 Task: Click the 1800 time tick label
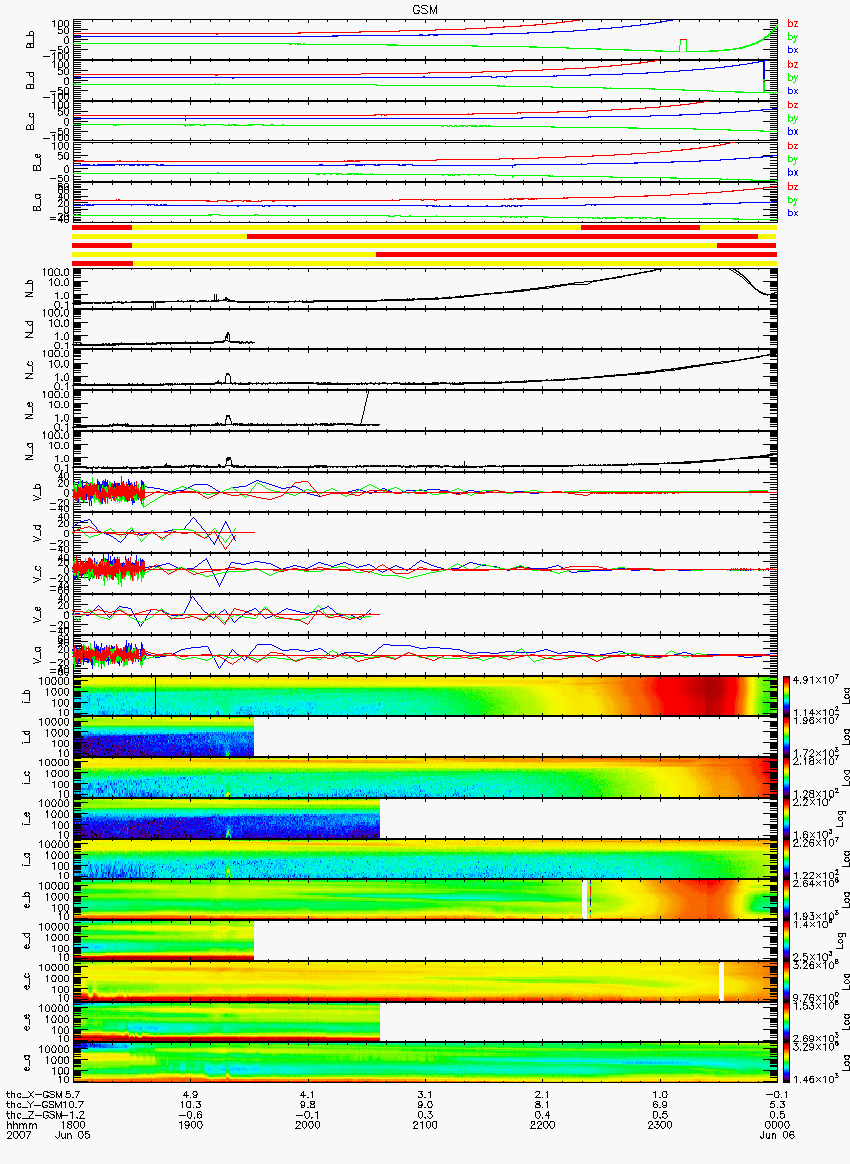(73, 1125)
